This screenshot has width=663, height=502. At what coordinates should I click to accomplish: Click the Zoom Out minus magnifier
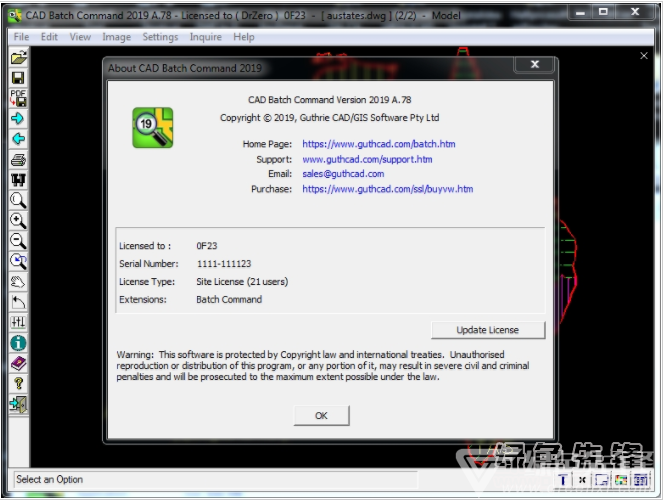tap(18, 241)
